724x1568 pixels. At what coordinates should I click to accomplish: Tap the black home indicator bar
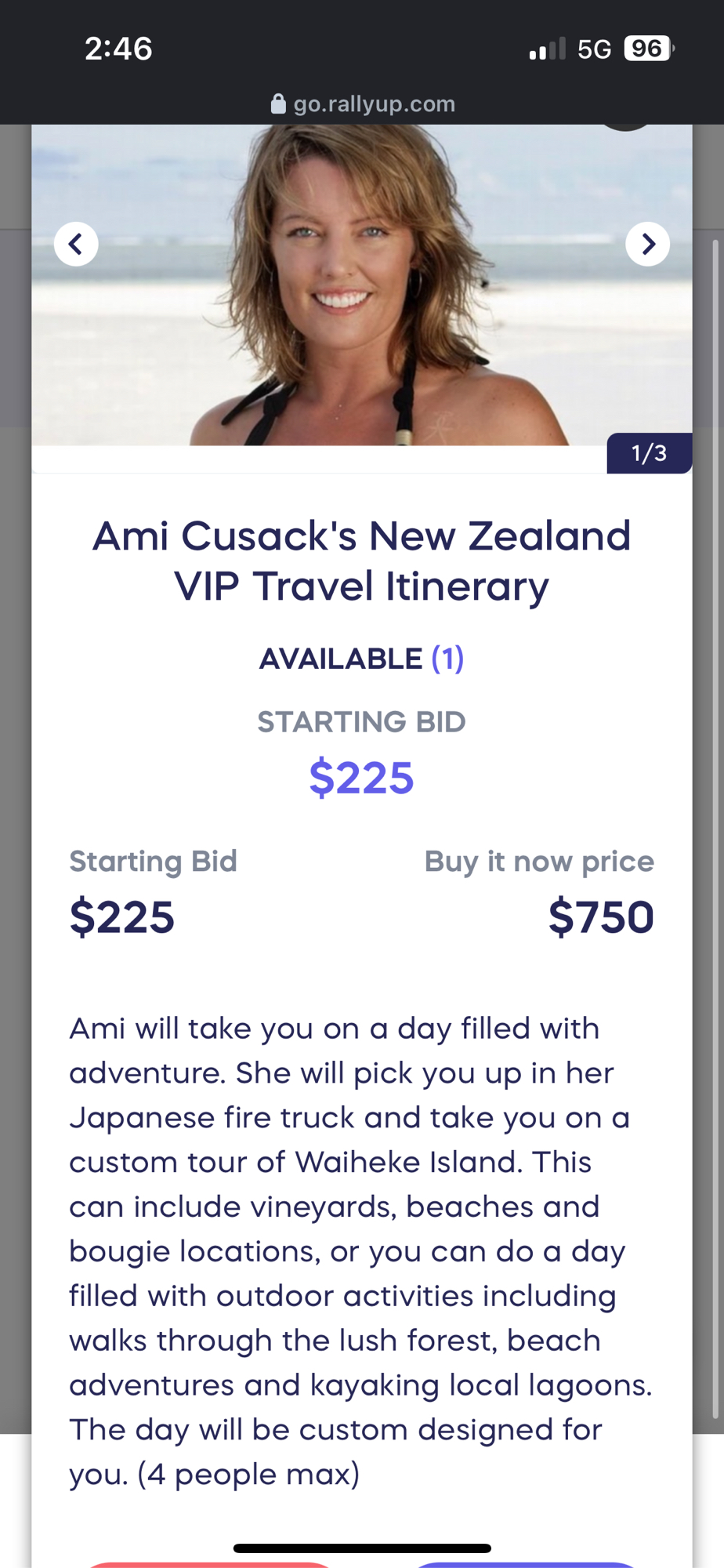point(362,1548)
